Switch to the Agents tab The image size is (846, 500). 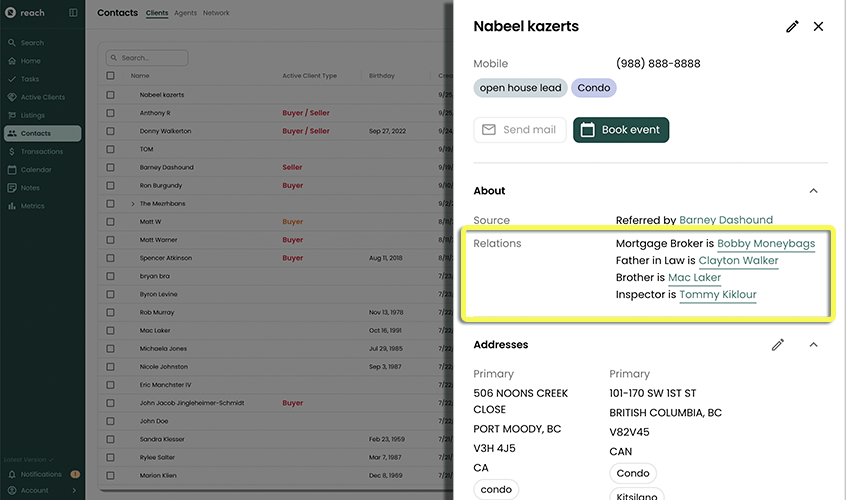point(185,14)
